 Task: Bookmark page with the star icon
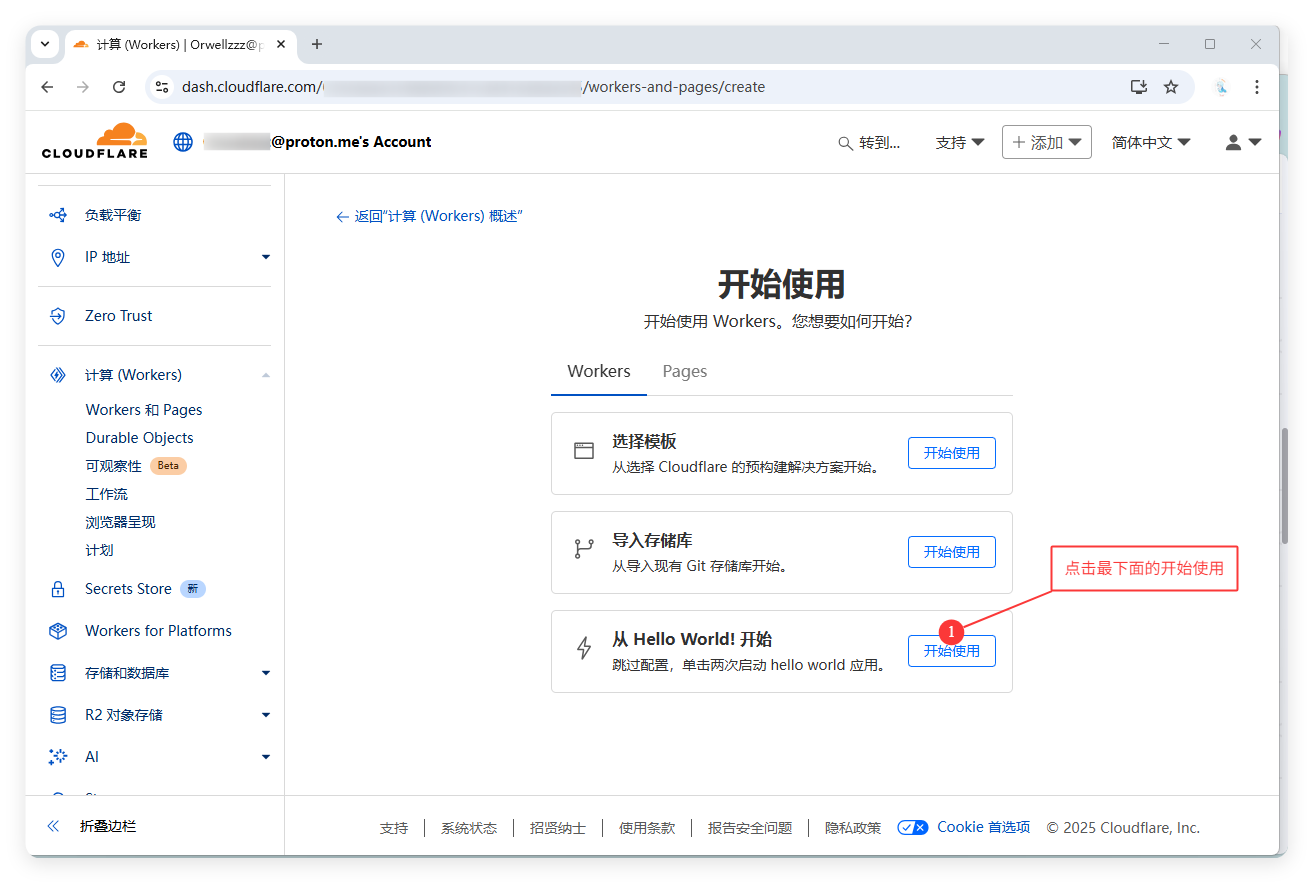pos(1171,87)
